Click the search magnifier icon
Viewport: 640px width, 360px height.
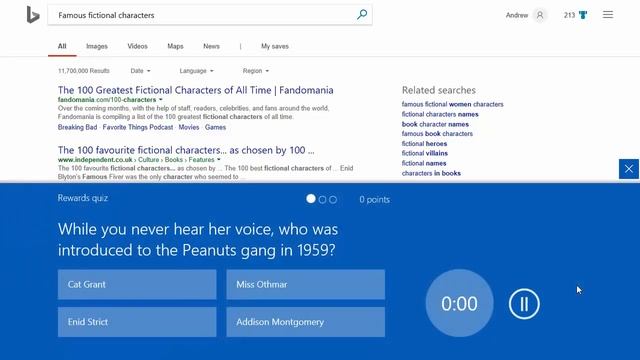tap(362, 15)
